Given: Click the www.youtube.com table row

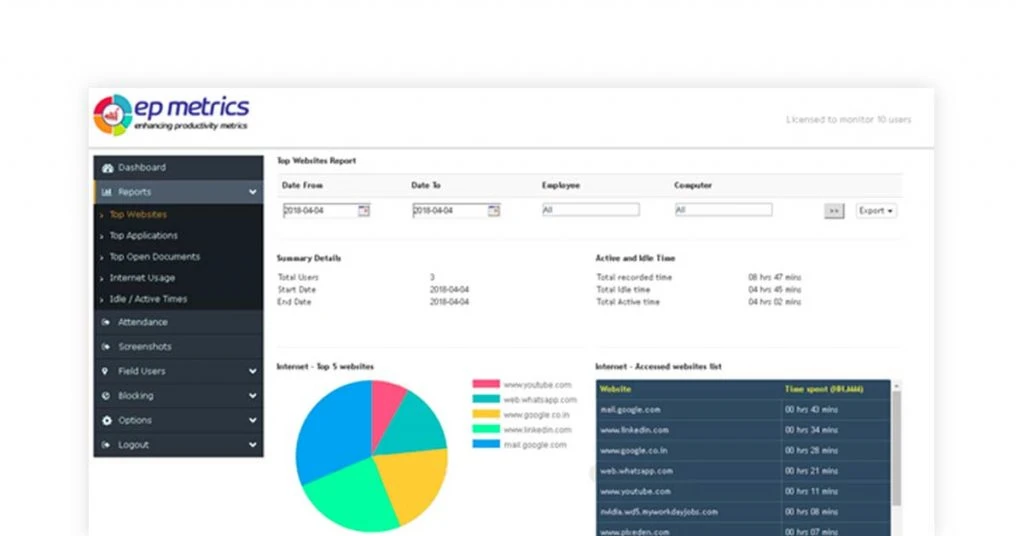Looking at the screenshot, I should point(743,492).
